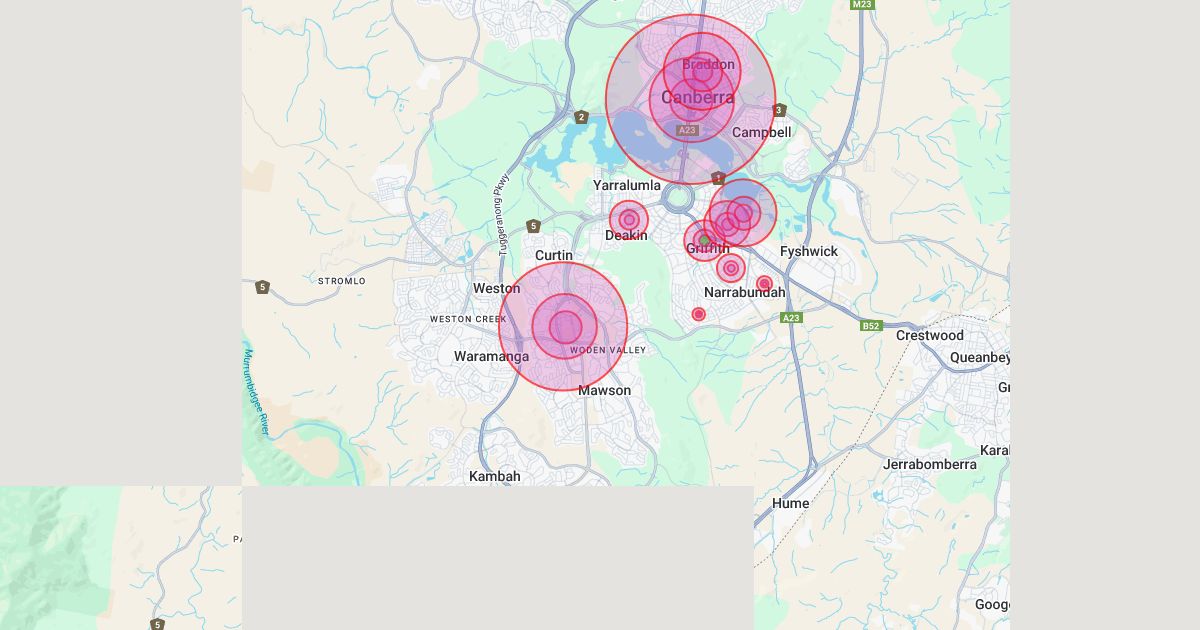Select the circle marker above Deakin label
The width and height of the screenshot is (1200, 630).
pyautogui.click(x=629, y=219)
